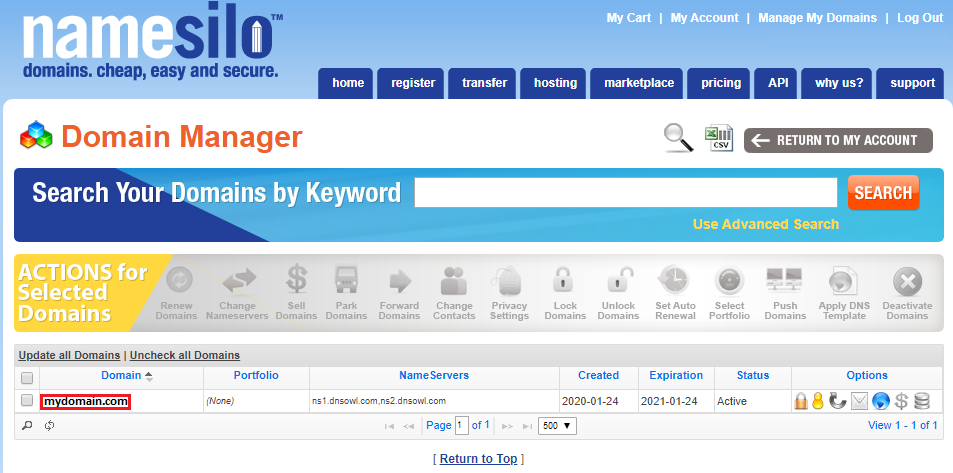
Task: Click the ns1.dnsowl.com,ns2.dnsowl.com nameservers cell
Action: point(434,401)
